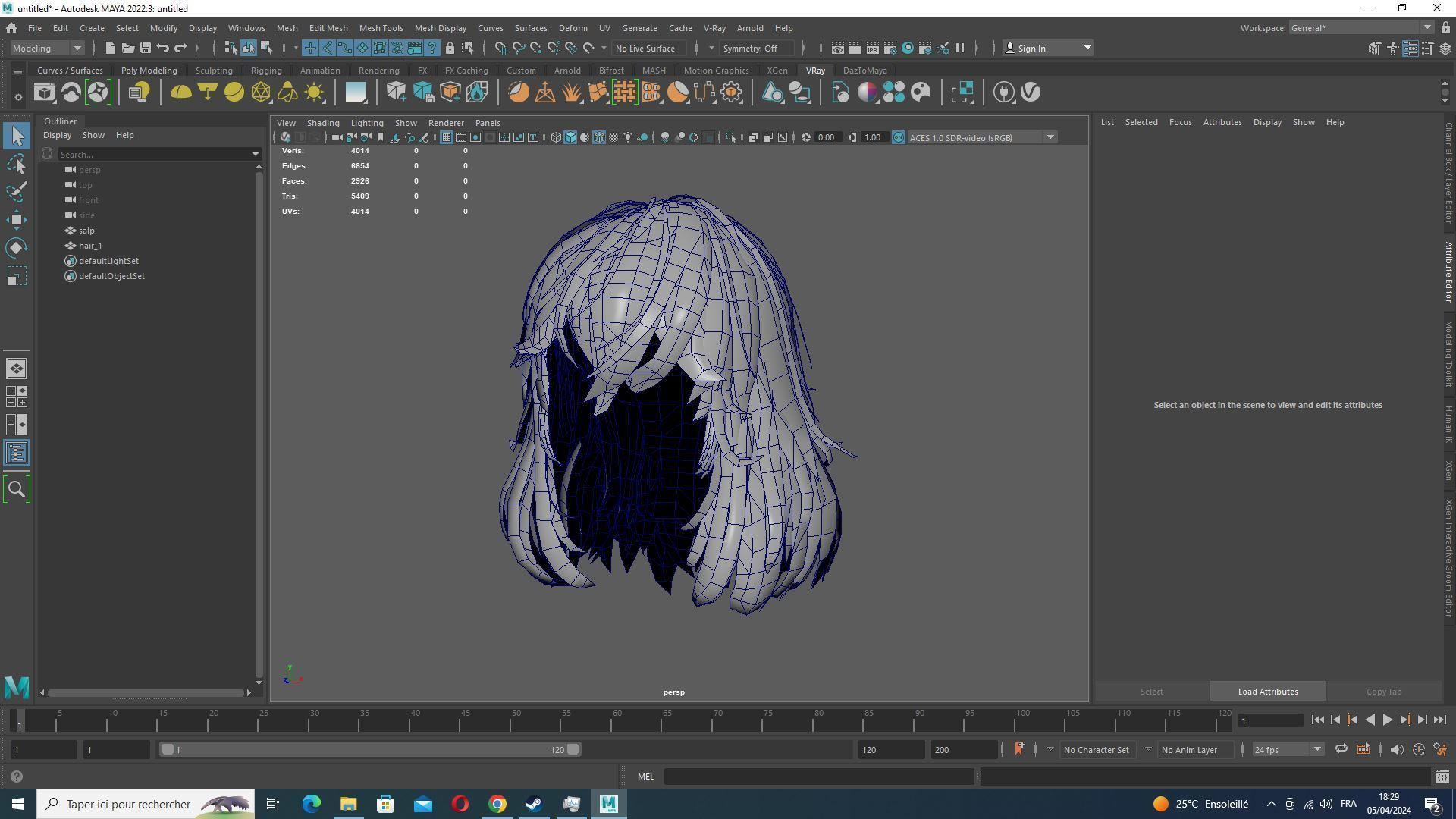The width and height of the screenshot is (1456, 819).
Task: Select the Rotate tool
Action: click(17, 248)
